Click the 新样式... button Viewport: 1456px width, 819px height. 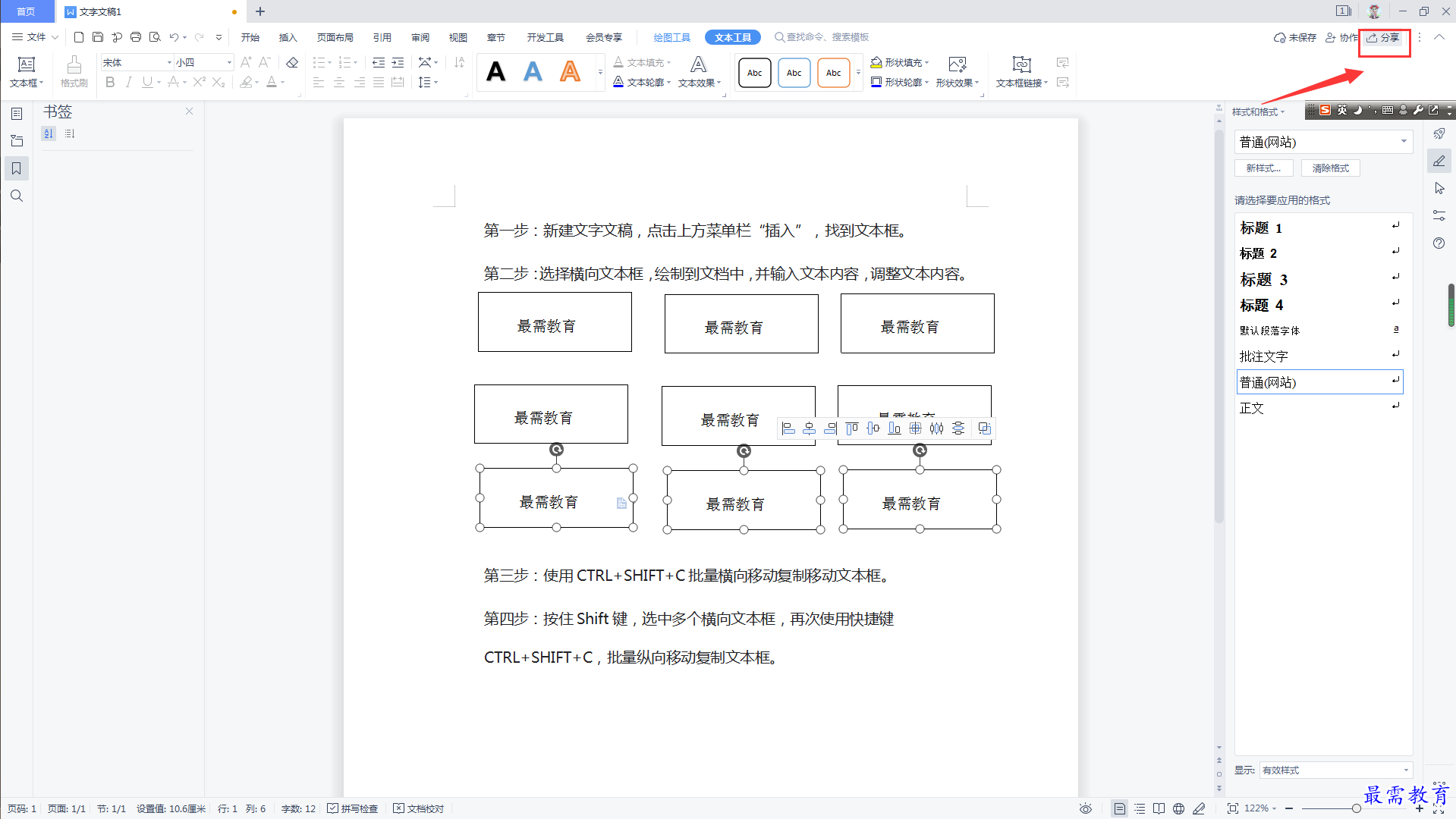coord(1263,168)
